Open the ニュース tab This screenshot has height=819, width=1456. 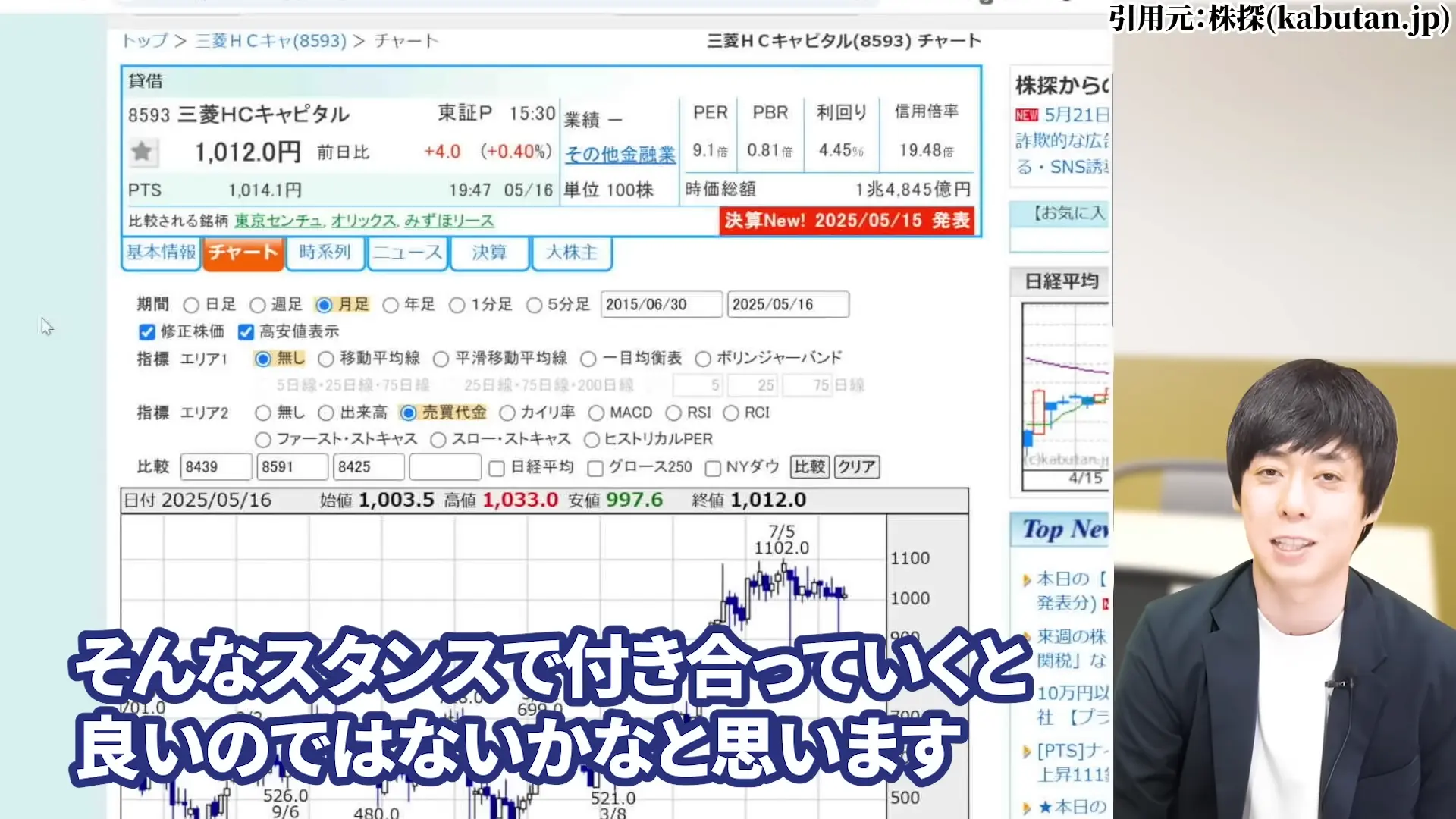click(407, 253)
